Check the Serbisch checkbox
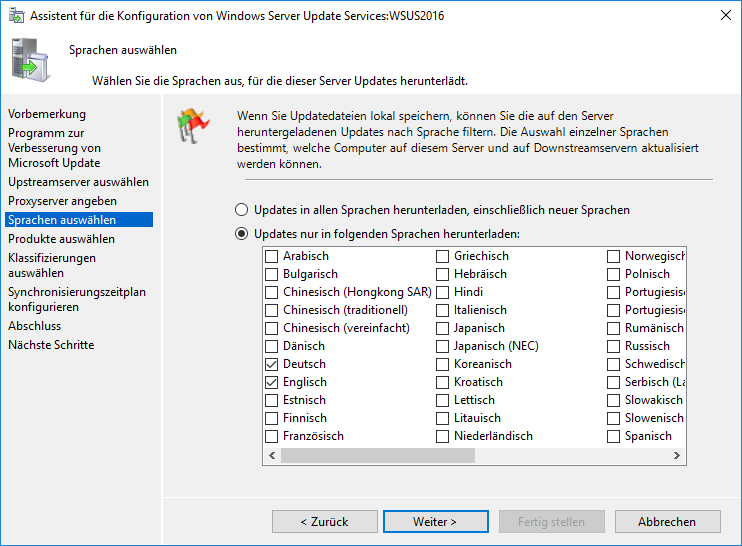 point(613,382)
